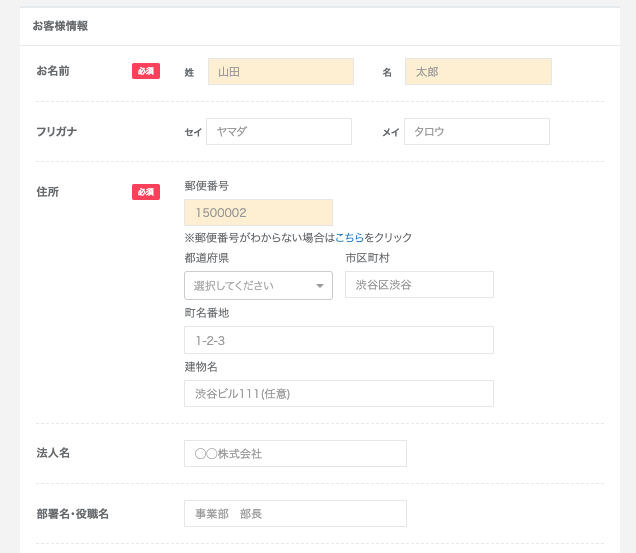Focus the メイ furigana field
The image size is (636, 553).
click(x=477, y=131)
